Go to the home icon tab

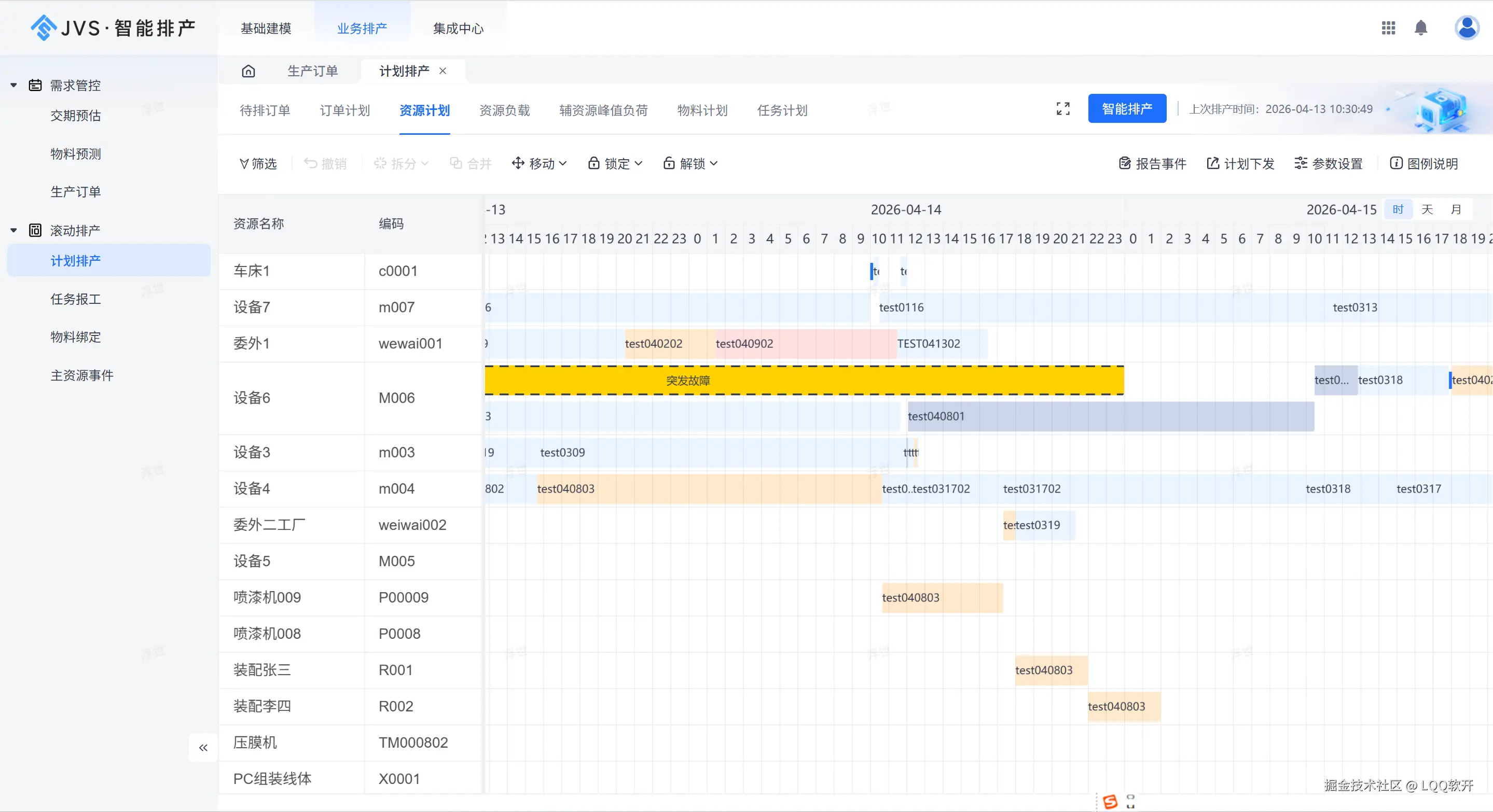pos(248,71)
